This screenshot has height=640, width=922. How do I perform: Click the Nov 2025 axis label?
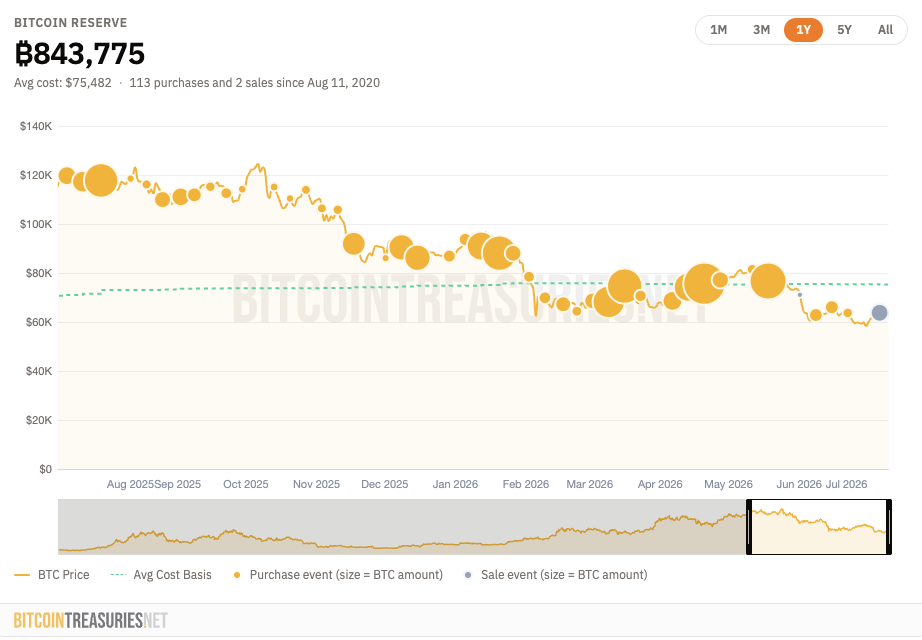(316, 484)
